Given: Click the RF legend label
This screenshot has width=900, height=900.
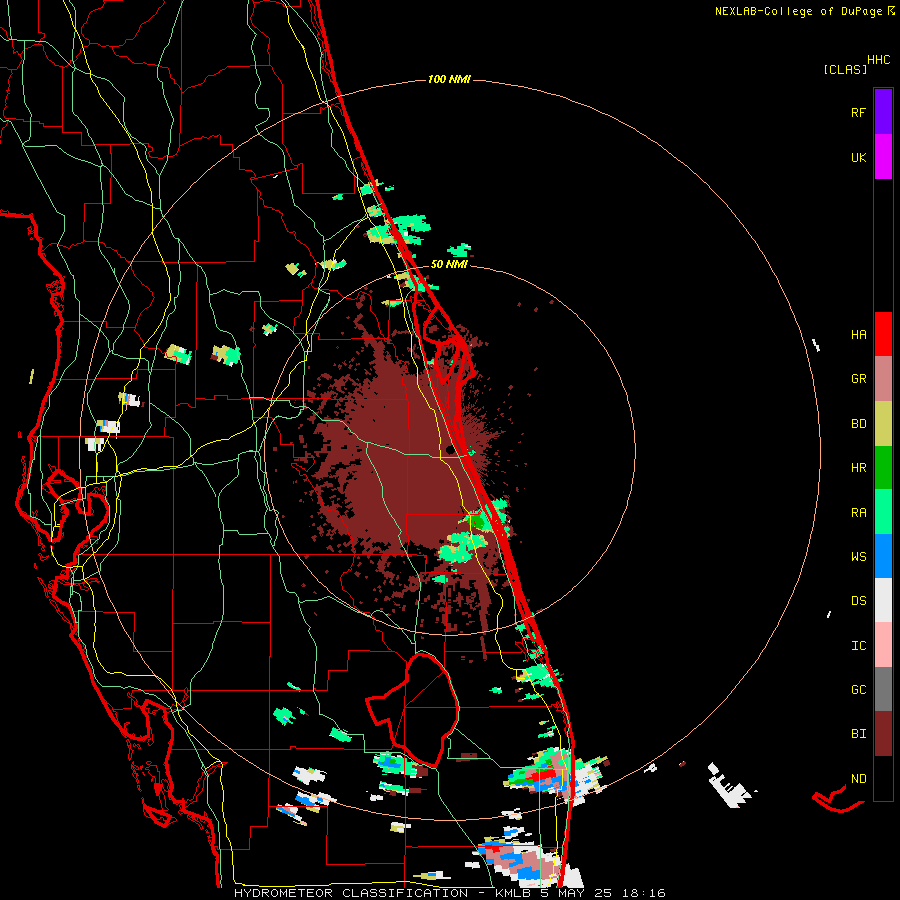Looking at the screenshot, I should (858, 112).
